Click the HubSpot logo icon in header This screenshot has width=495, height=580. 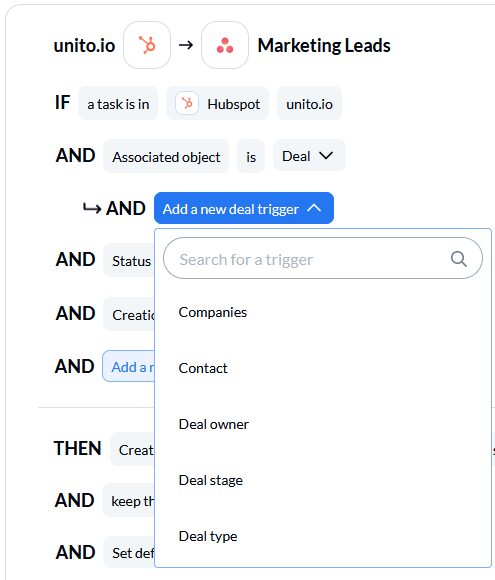(147, 45)
